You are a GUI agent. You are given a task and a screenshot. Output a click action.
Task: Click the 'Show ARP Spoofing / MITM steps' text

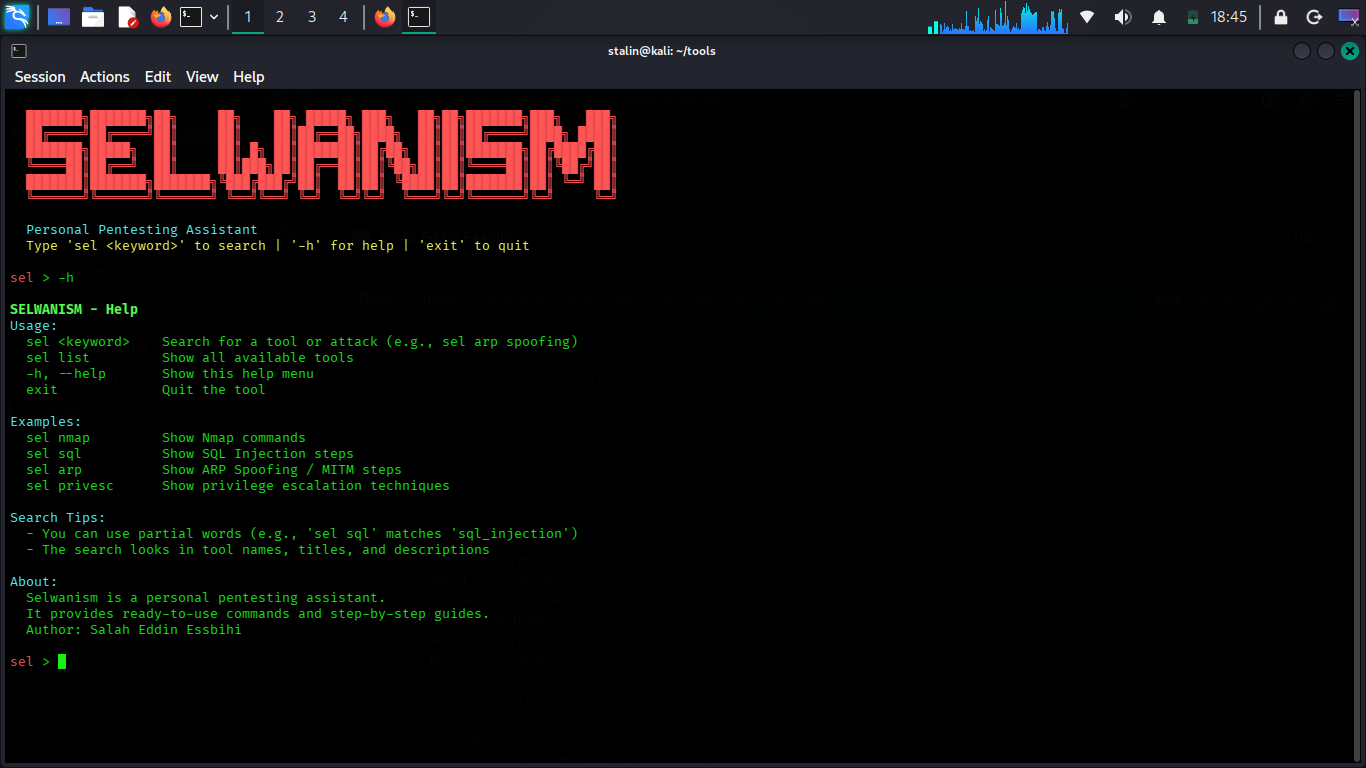pyautogui.click(x=282, y=470)
